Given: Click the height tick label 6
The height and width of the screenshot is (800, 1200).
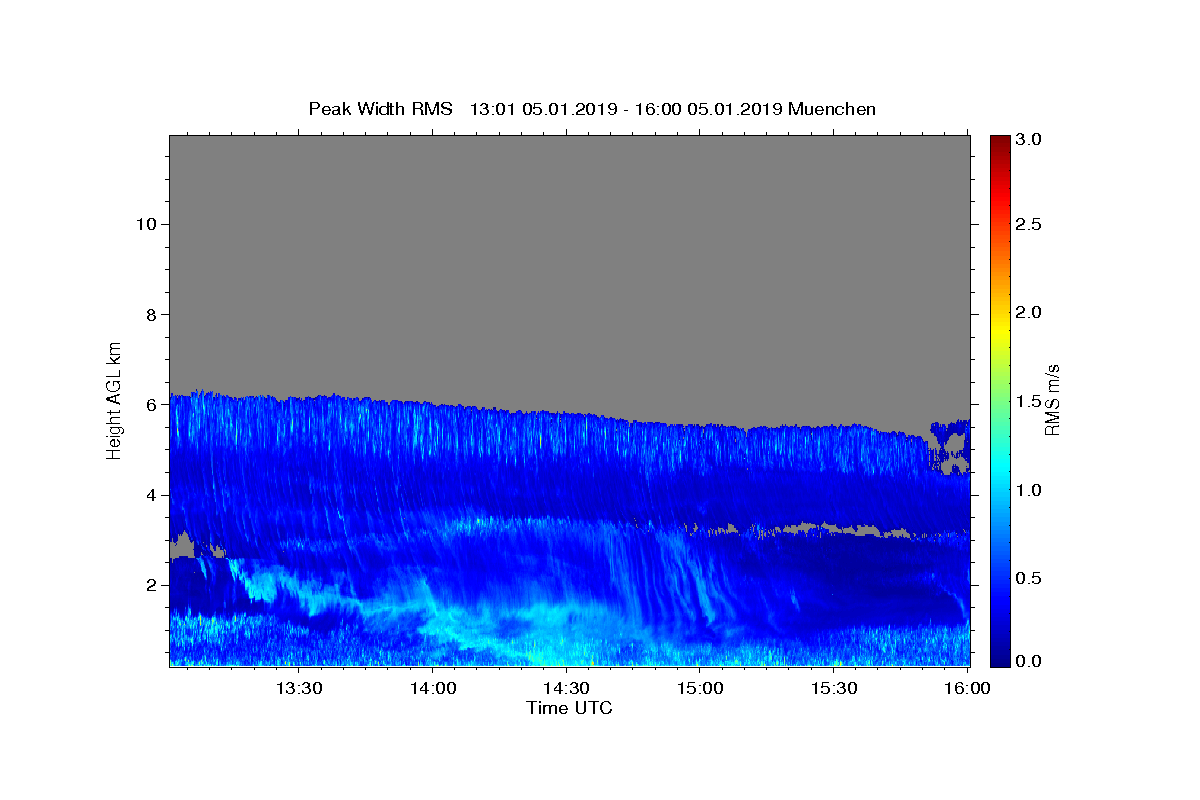Looking at the screenshot, I should tap(151, 405).
